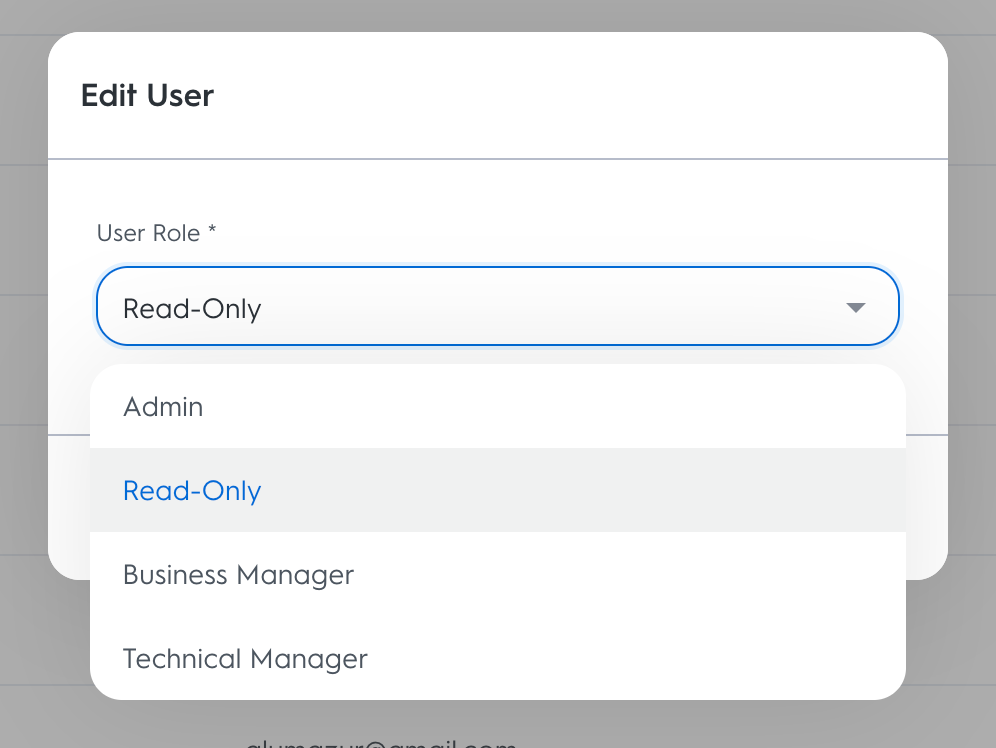996x748 pixels.
Task: Click the partially visible email address below
Action: [x=380, y=742]
